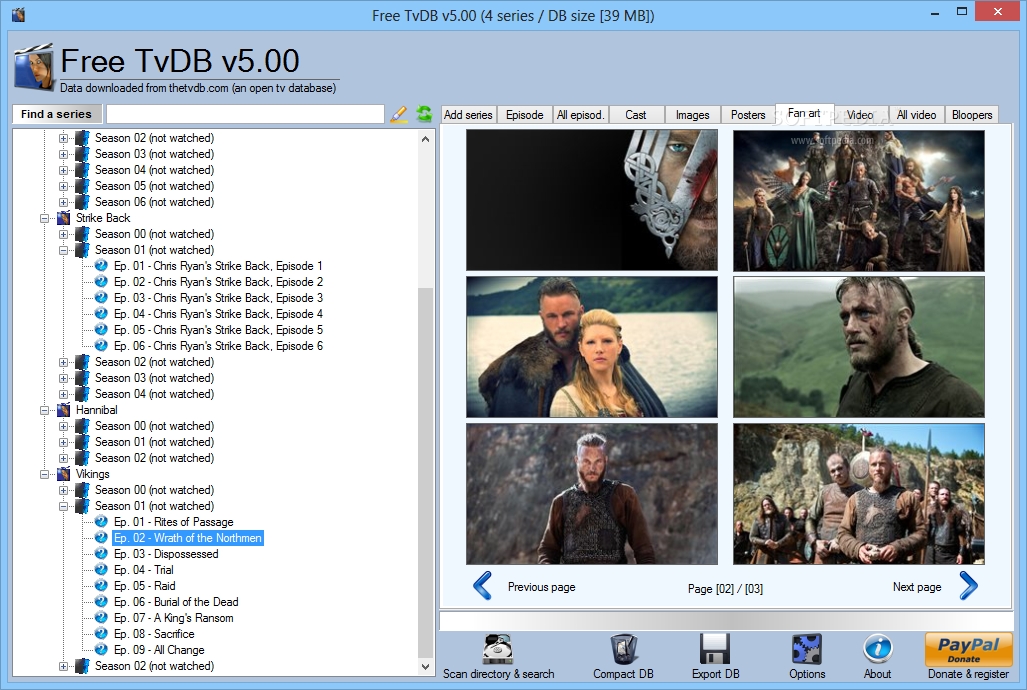This screenshot has height=690, width=1027.
Task: Click the question icon beside Strike Back Episode 4
Action: tap(101, 314)
